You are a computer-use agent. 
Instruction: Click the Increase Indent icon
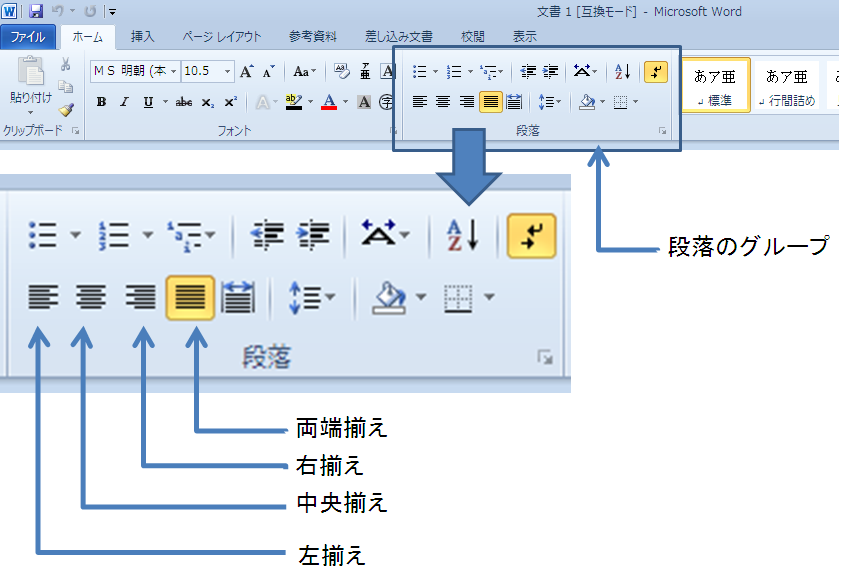point(551,71)
